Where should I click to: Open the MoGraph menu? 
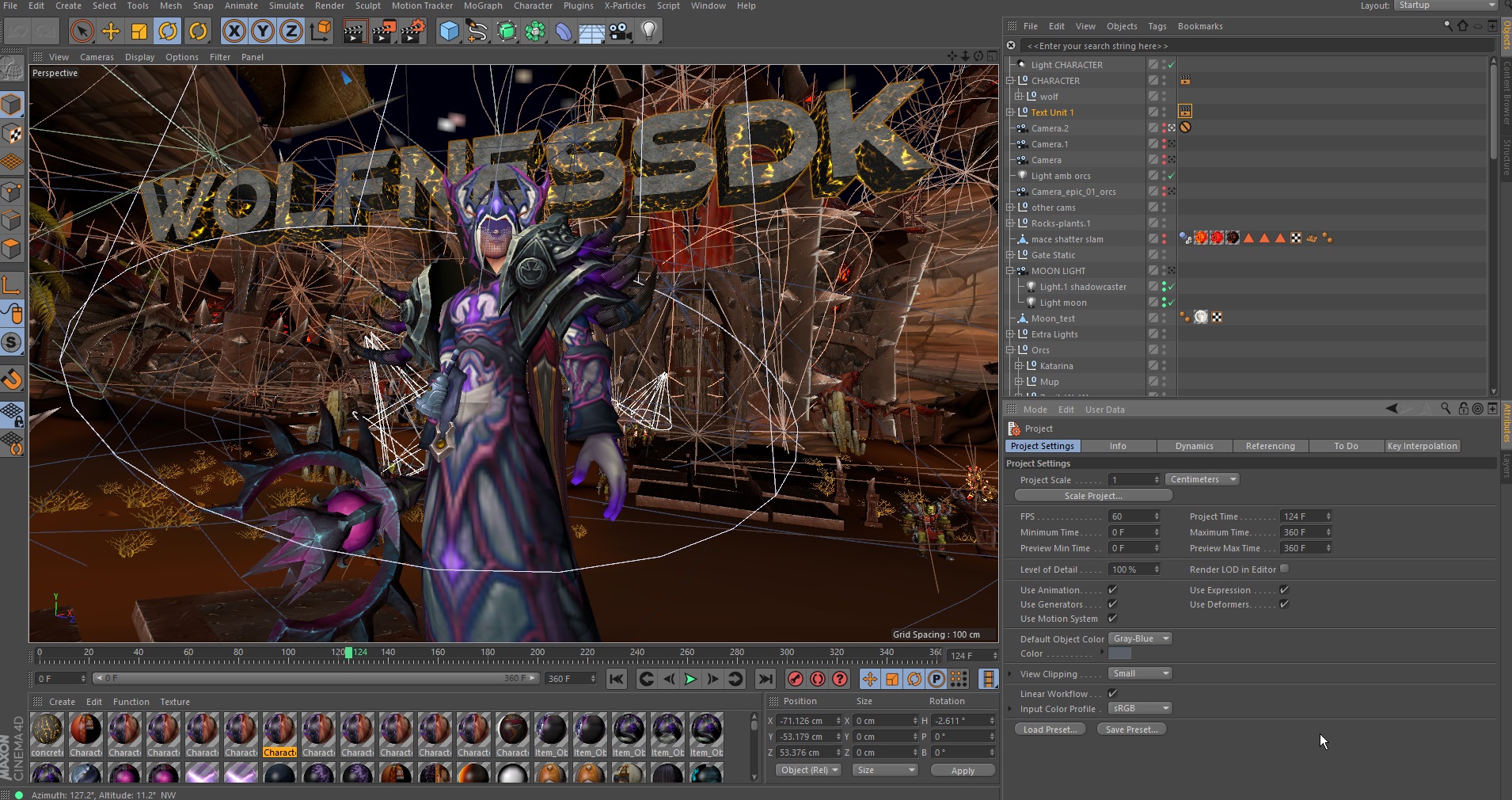click(483, 6)
